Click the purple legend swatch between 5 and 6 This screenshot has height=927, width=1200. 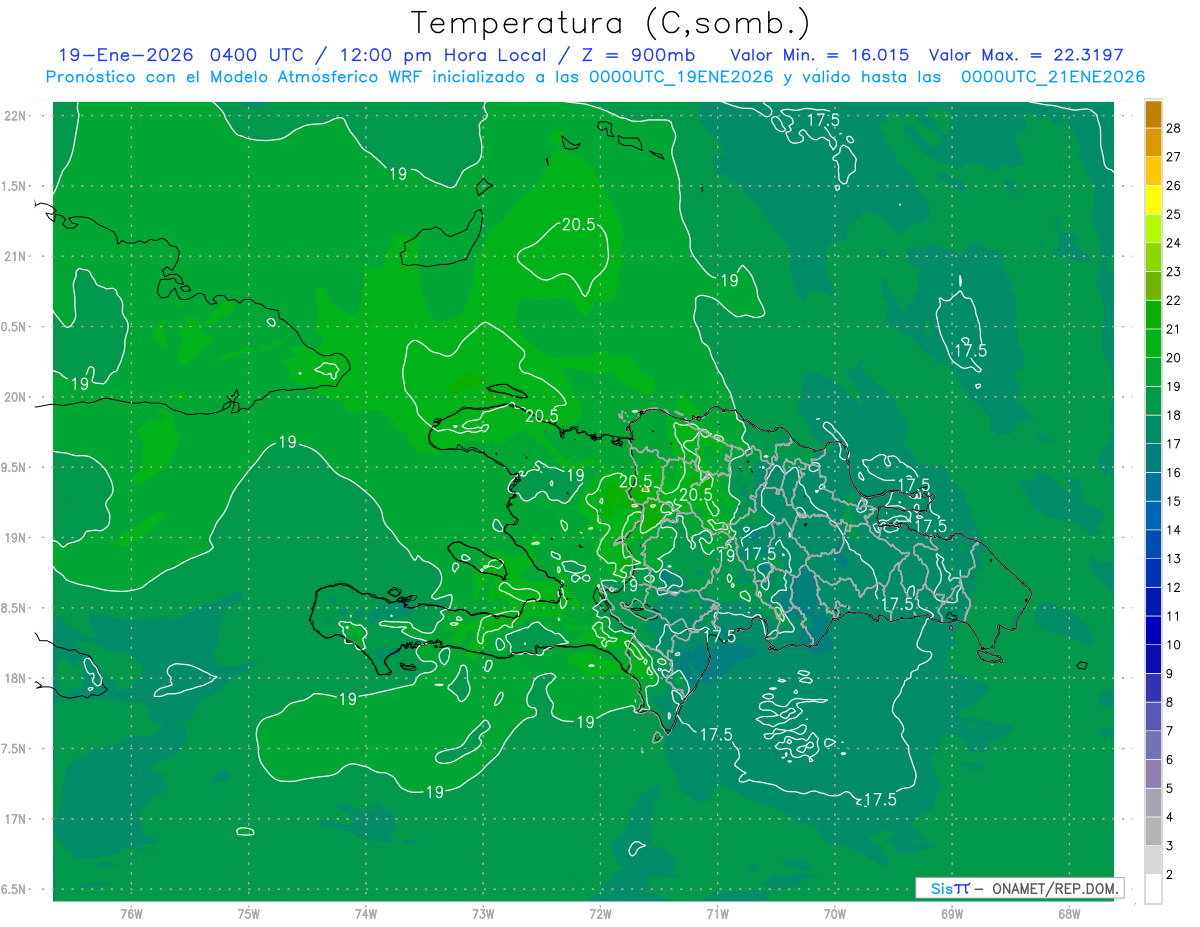1153,774
